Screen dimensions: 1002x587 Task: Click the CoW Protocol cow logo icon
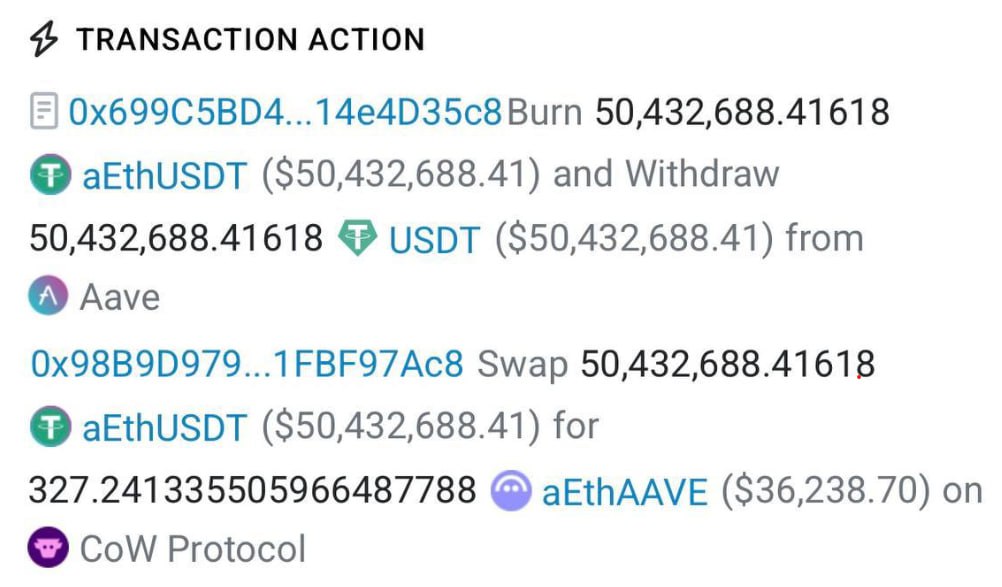(x=49, y=548)
